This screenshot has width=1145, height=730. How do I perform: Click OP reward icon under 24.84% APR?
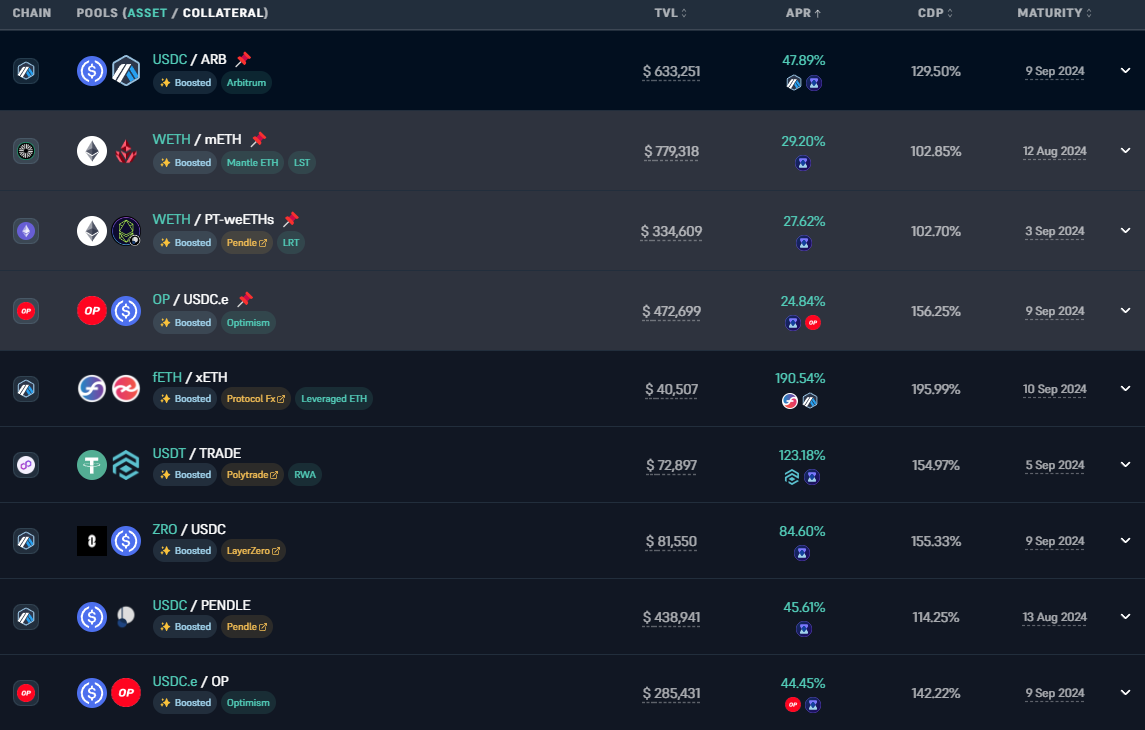[813, 323]
